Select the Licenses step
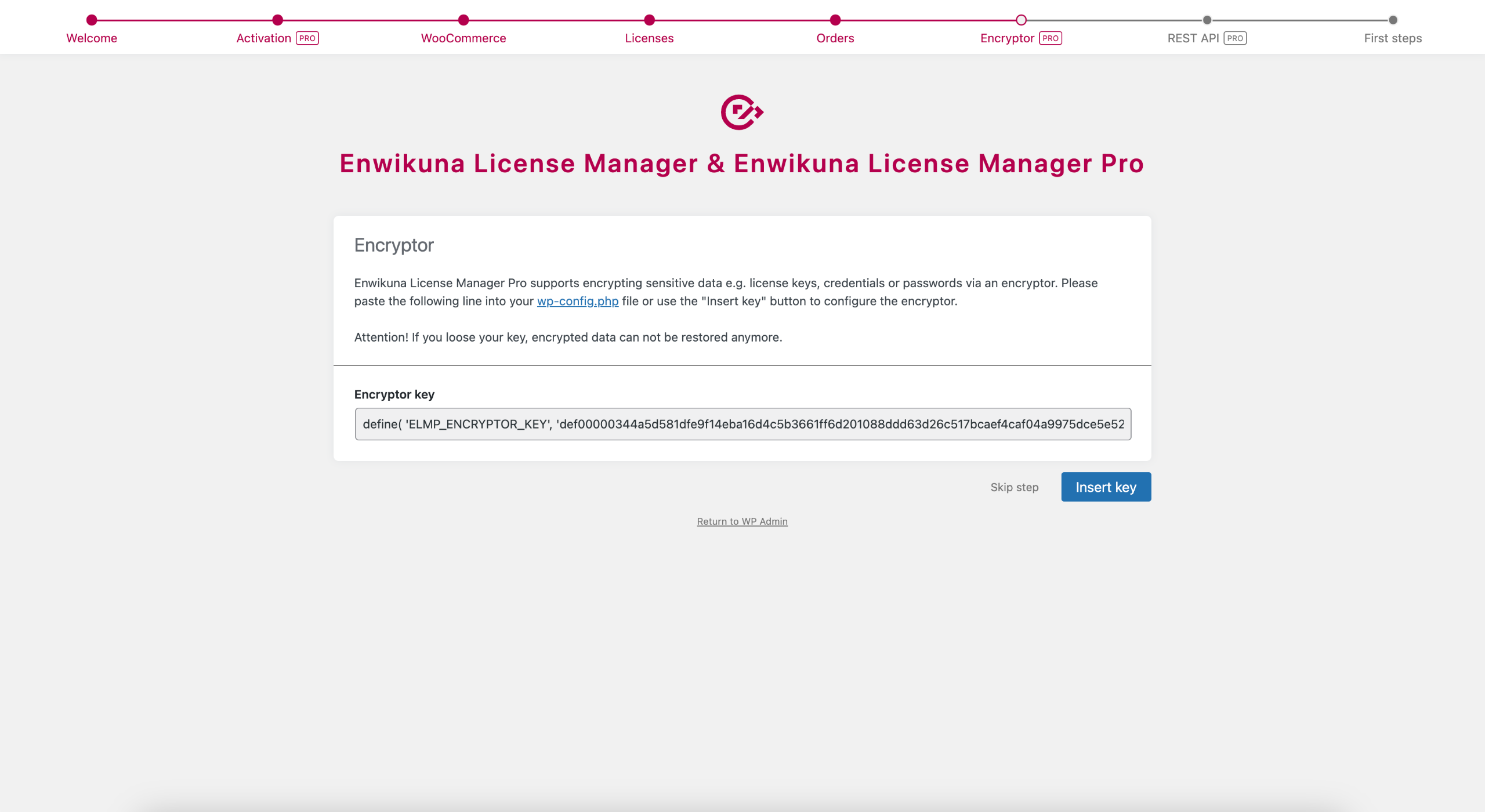1485x812 pixels. pos(649,38)
